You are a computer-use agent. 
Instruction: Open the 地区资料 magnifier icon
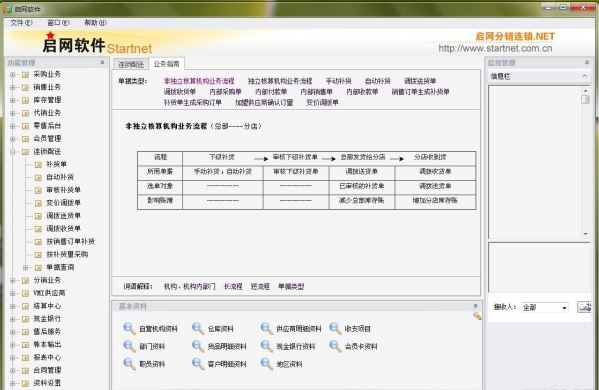click(x=267, y=364)
